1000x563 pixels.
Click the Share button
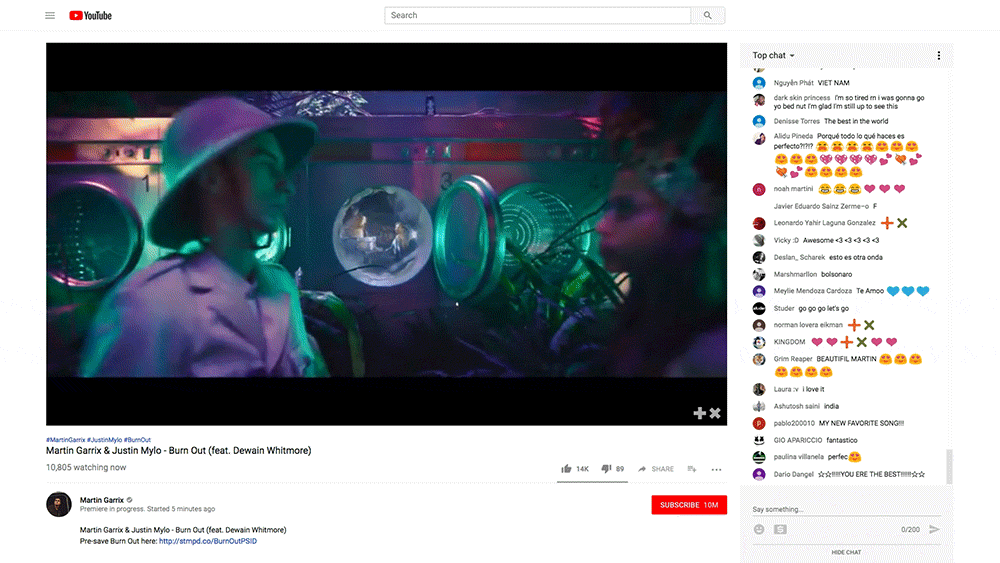coord(656,468)
